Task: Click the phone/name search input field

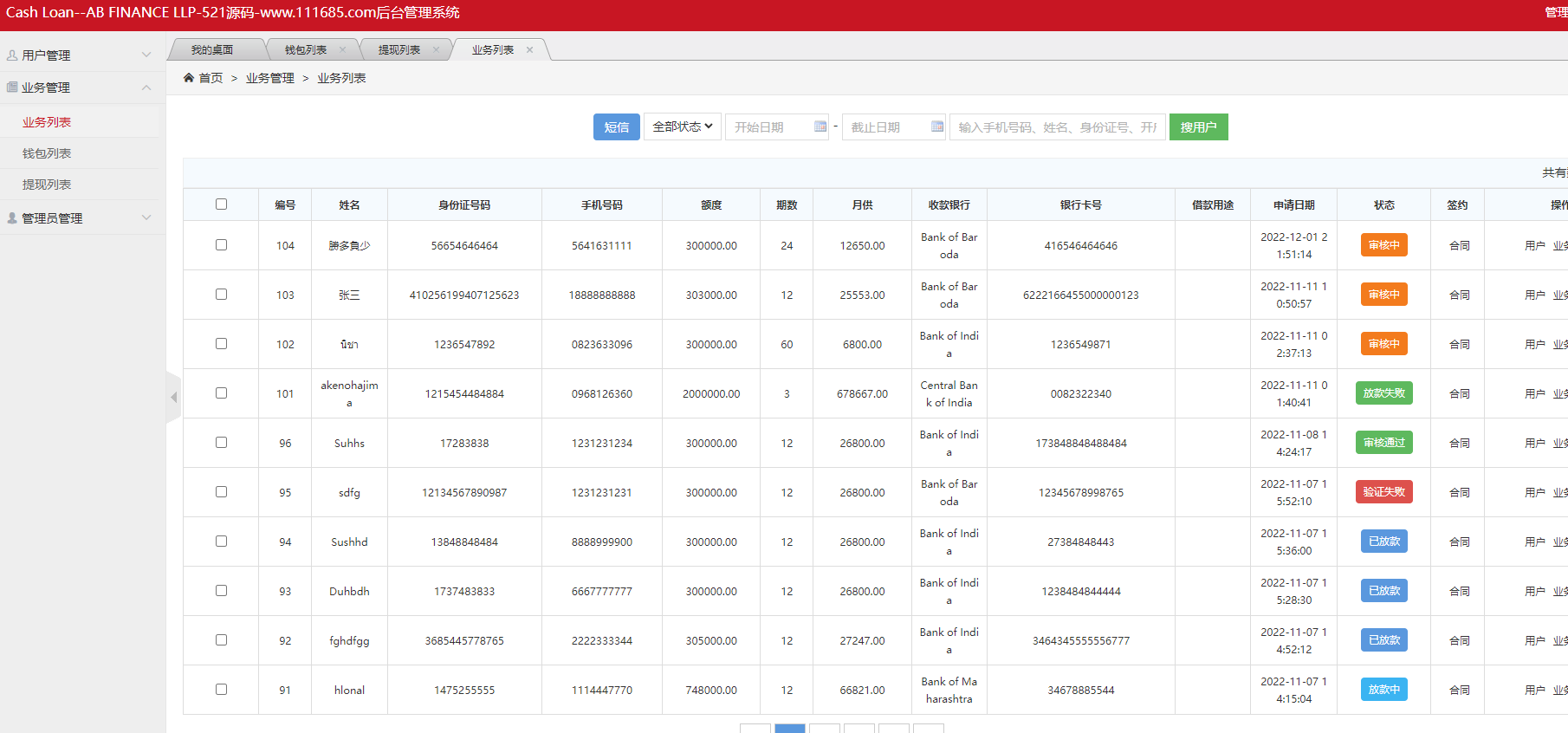Action: click(1058, 126)
